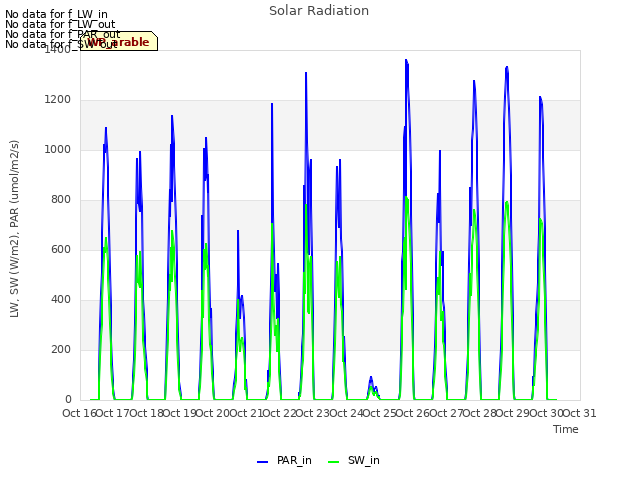
Task: Click the 400 y-axis tick label
Action: point(61,300)
